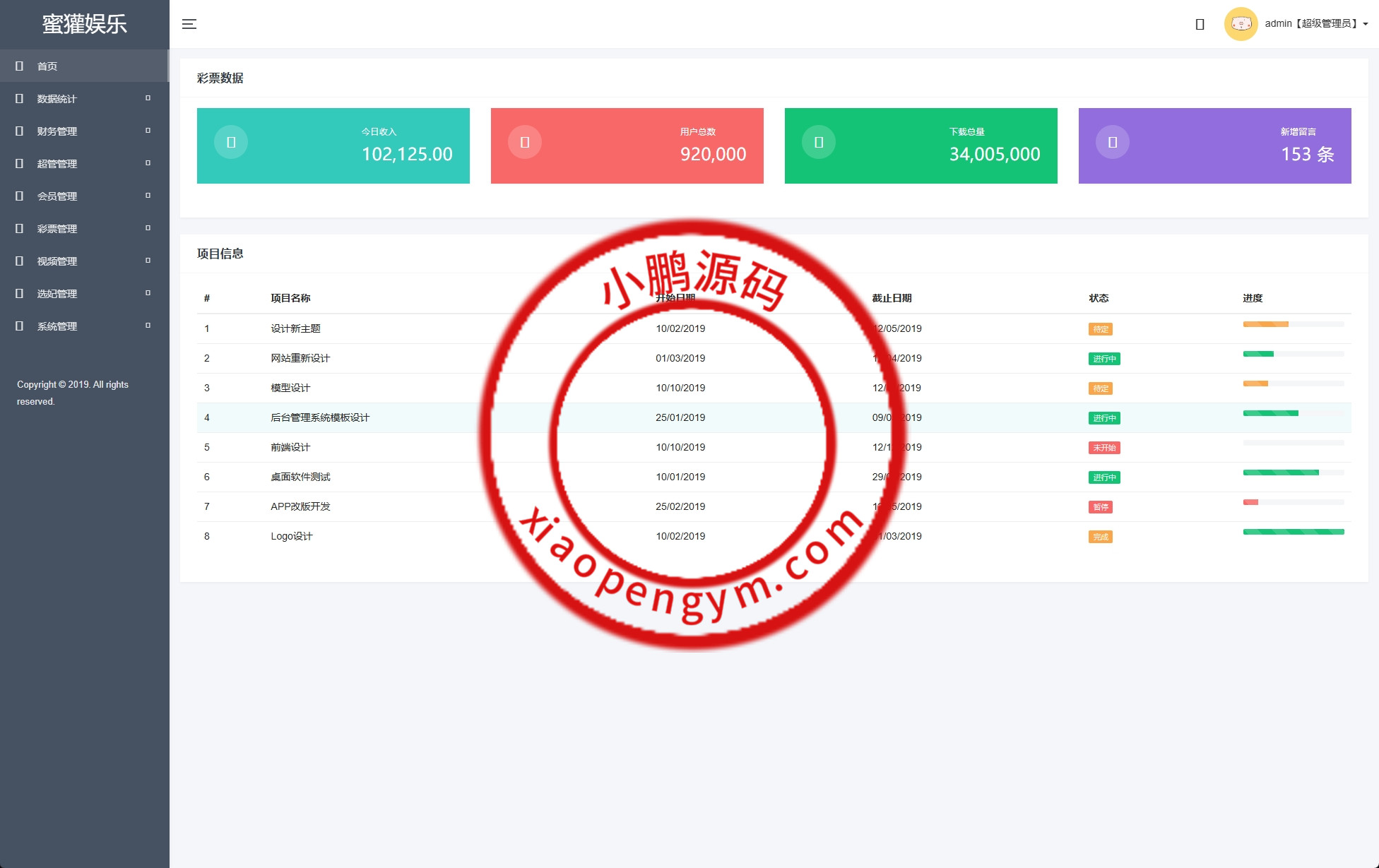Select the 后台管理系统模板设计 table row
Image resolution: width=1379 pixels, height=868 pixels.
[x=320, y=417]
